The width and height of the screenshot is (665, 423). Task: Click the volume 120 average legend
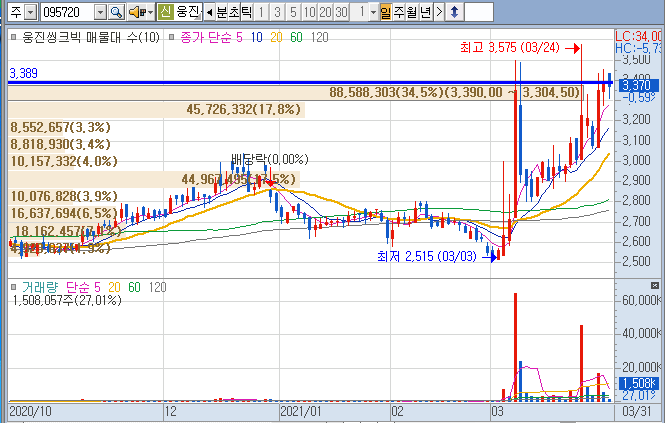[157, 287]
